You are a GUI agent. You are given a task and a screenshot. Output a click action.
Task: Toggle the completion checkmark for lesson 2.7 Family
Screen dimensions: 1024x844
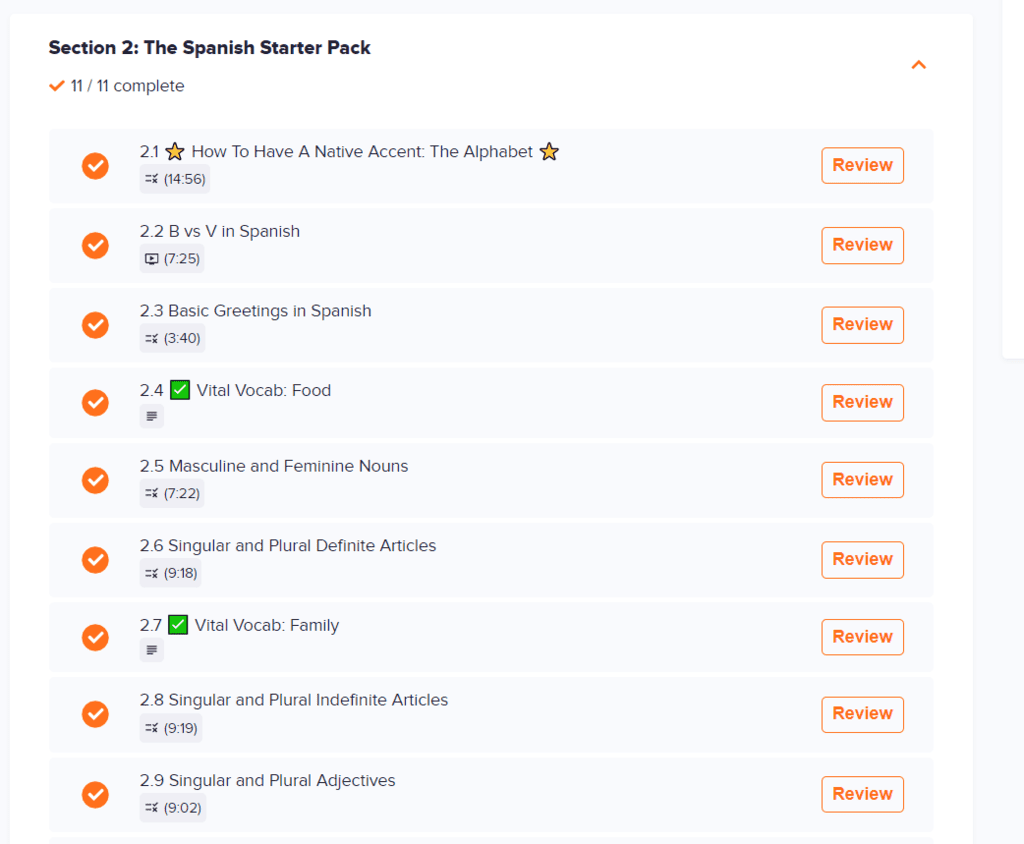click(x=95, y=637)
